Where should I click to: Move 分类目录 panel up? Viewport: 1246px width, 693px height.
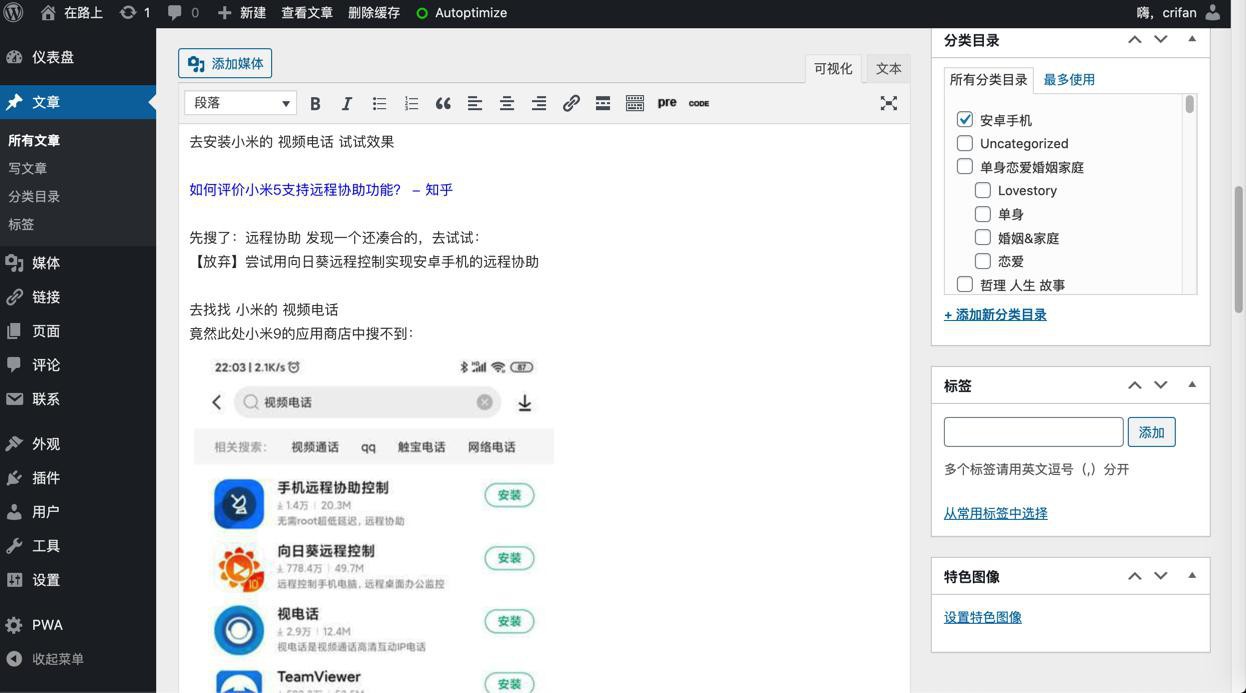point(1135,40)
